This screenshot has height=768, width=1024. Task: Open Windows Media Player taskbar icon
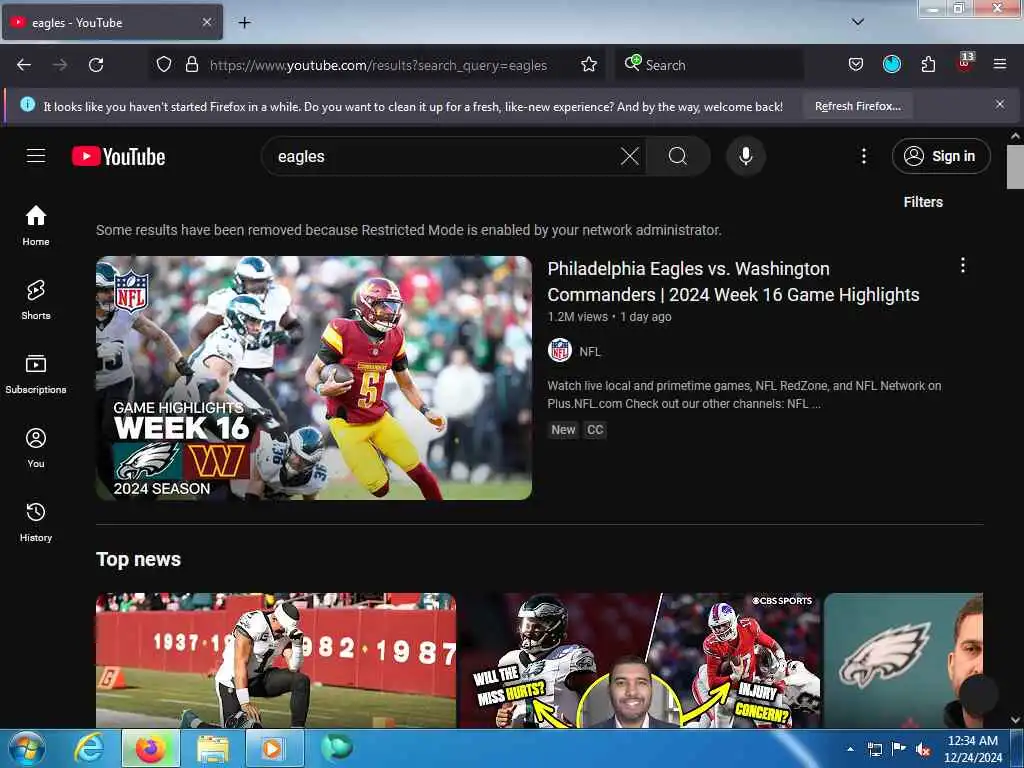point(274,748)
